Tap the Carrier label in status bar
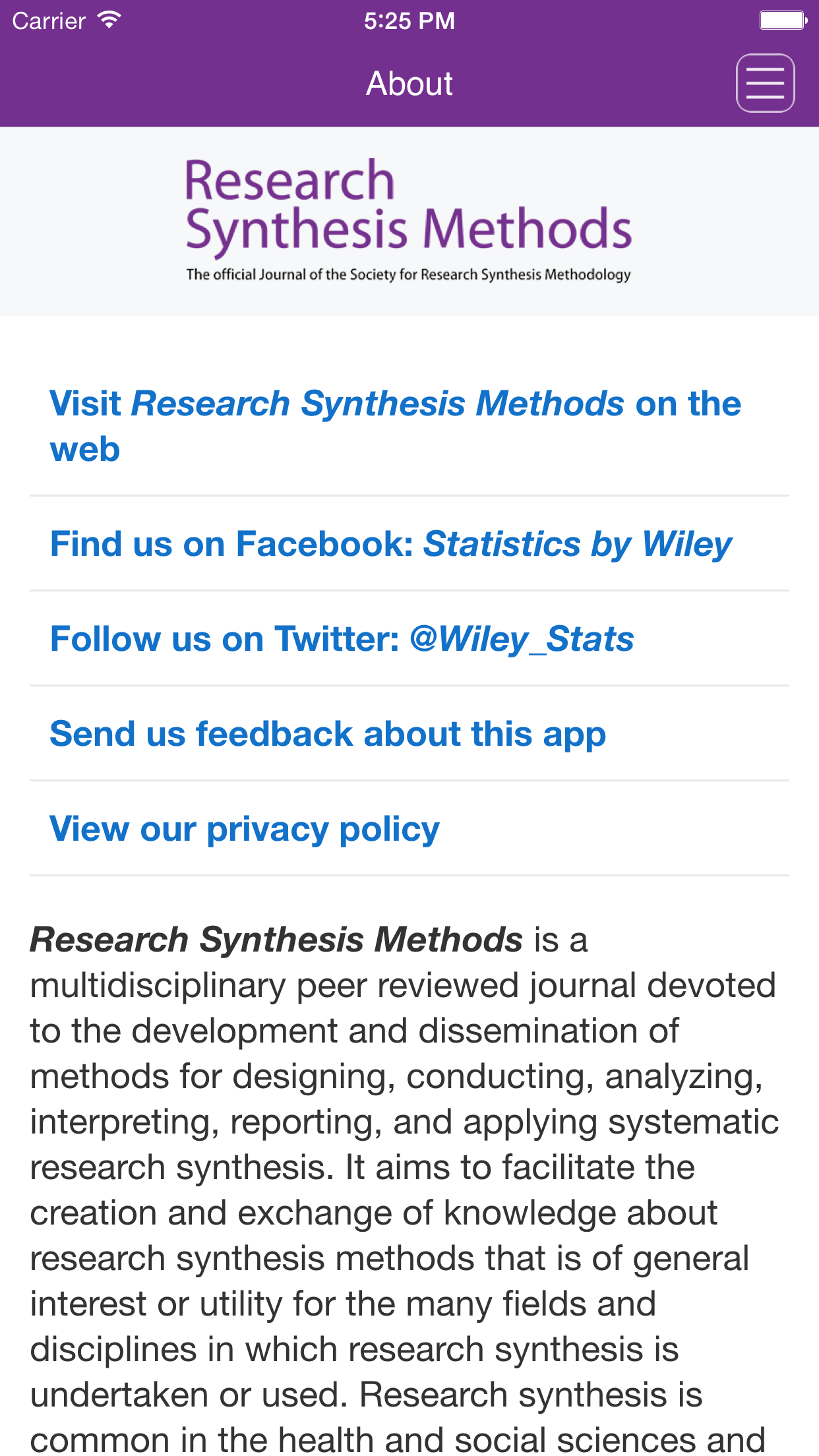The image size is (819, 1456). tap(49, 21)
